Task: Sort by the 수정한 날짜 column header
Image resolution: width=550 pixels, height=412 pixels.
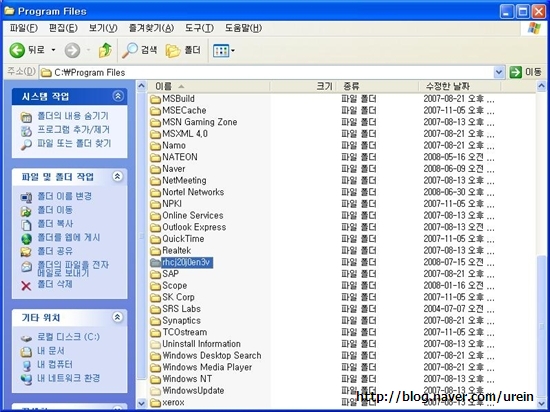Action: point(460,86)
